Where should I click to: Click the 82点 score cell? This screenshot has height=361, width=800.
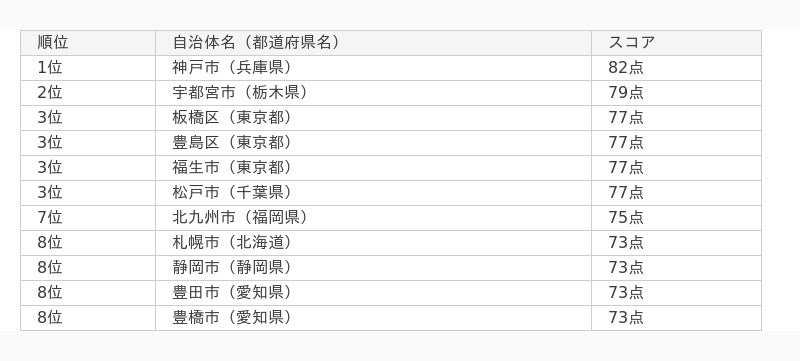[x=677, y=68]
